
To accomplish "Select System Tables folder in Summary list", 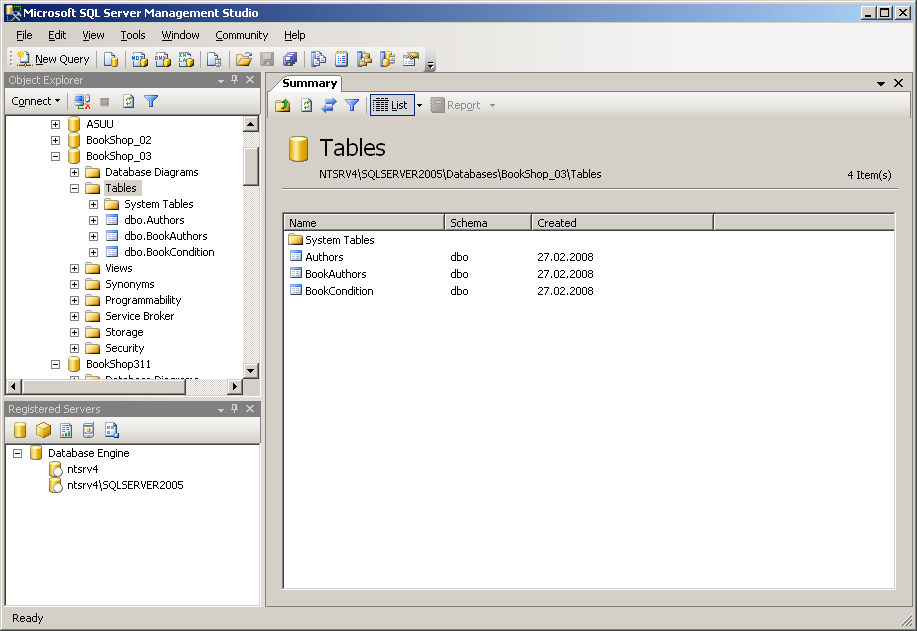I will [339, 240].
